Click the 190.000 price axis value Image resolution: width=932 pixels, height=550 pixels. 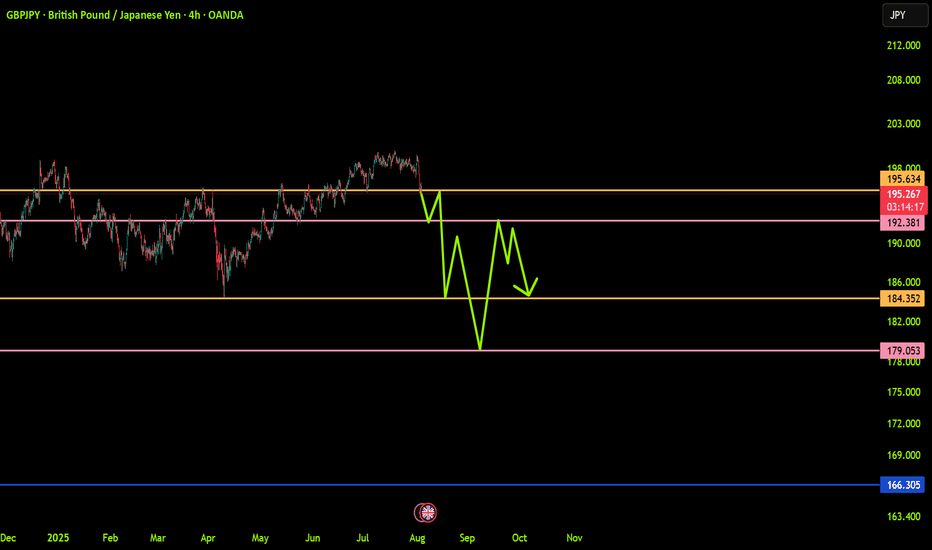(903, 243)
